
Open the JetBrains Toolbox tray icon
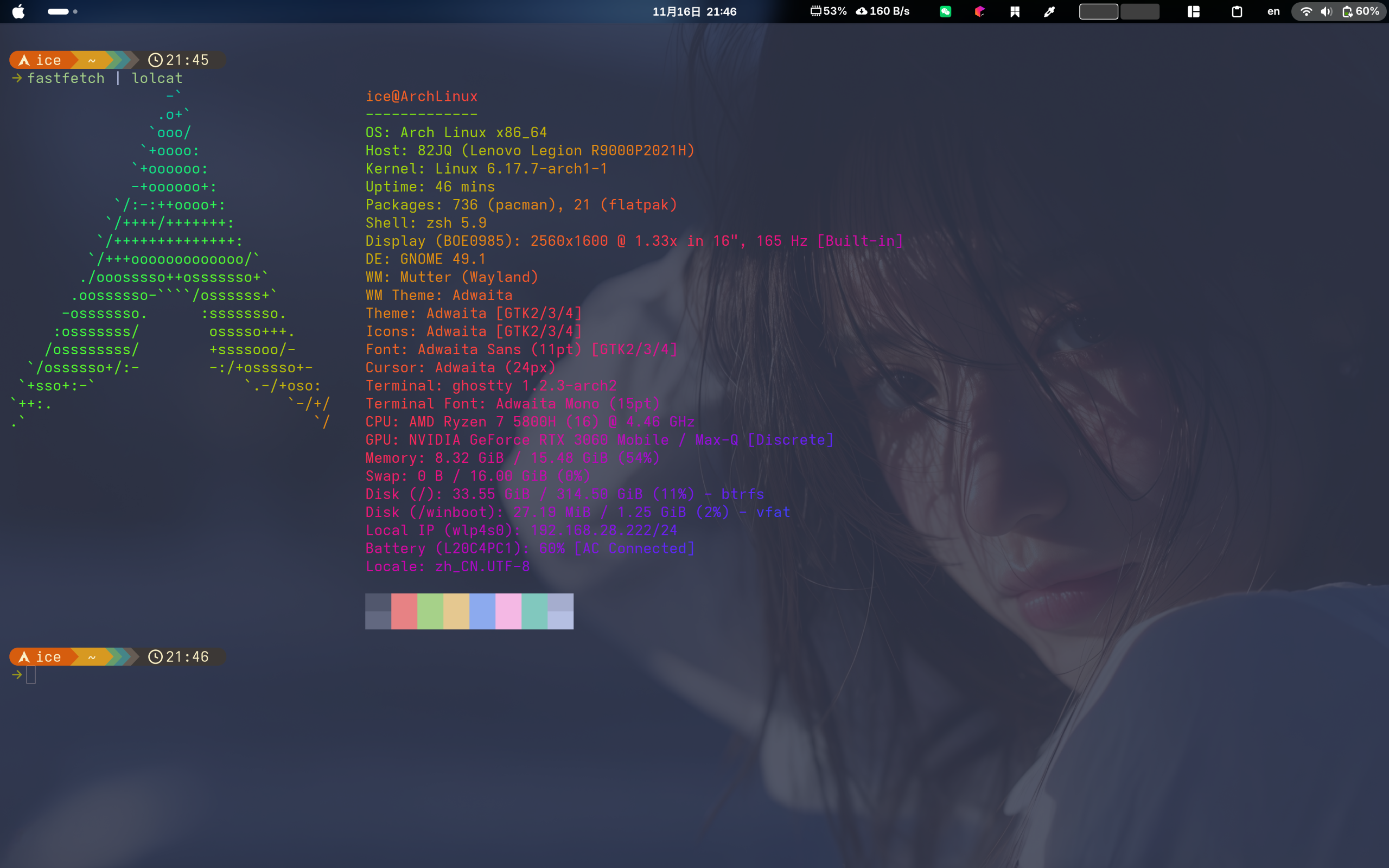[x=980, y=11]
